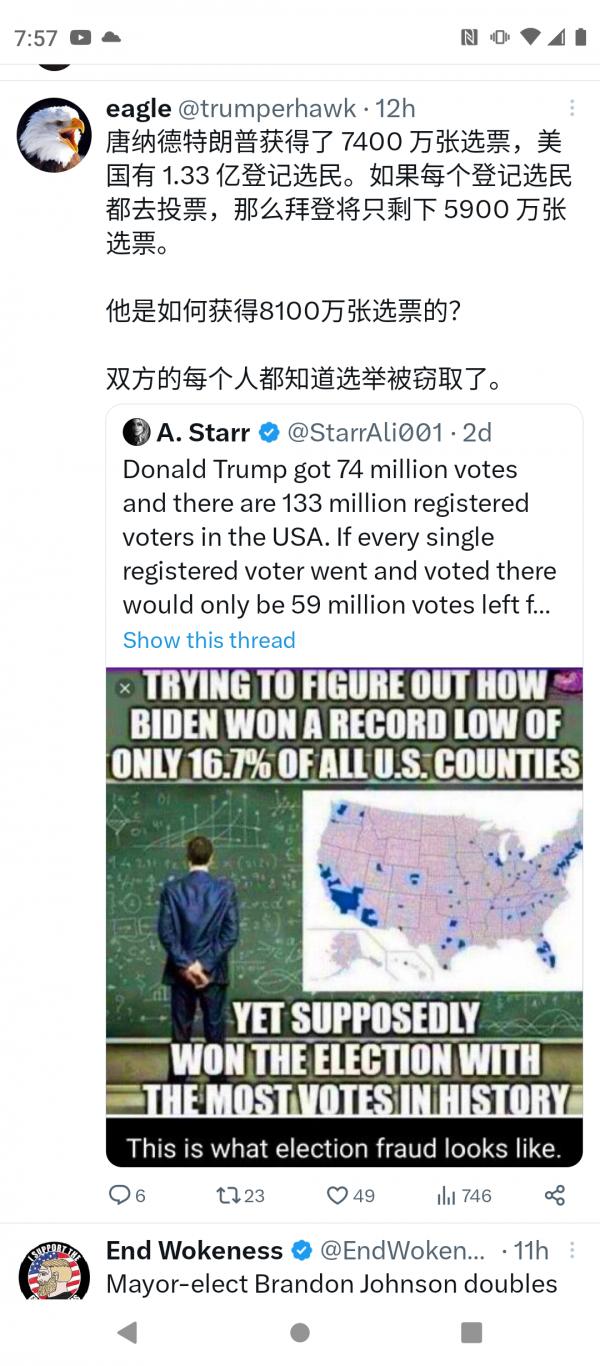Tap Show this thread link

[209, 640]
